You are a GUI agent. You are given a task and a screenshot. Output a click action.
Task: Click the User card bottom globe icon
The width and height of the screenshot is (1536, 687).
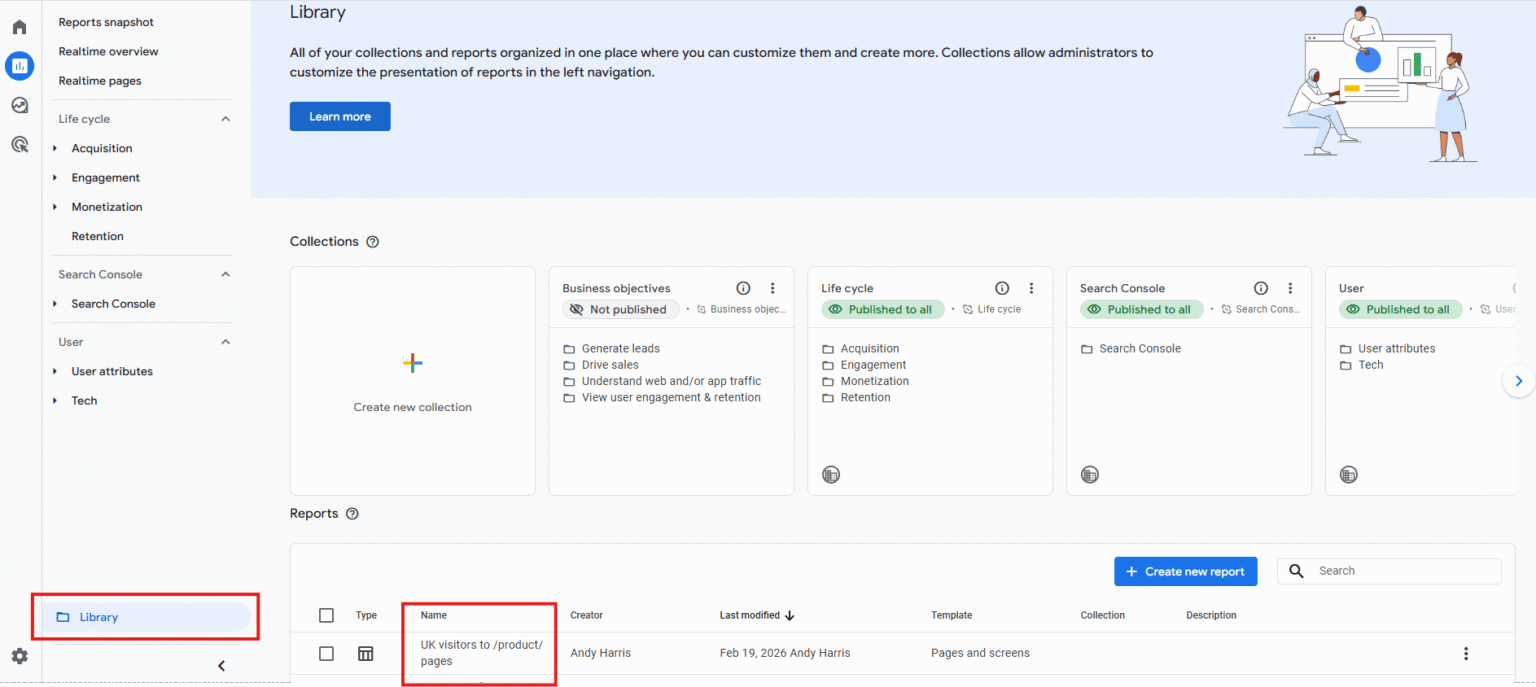point(1348,474)
